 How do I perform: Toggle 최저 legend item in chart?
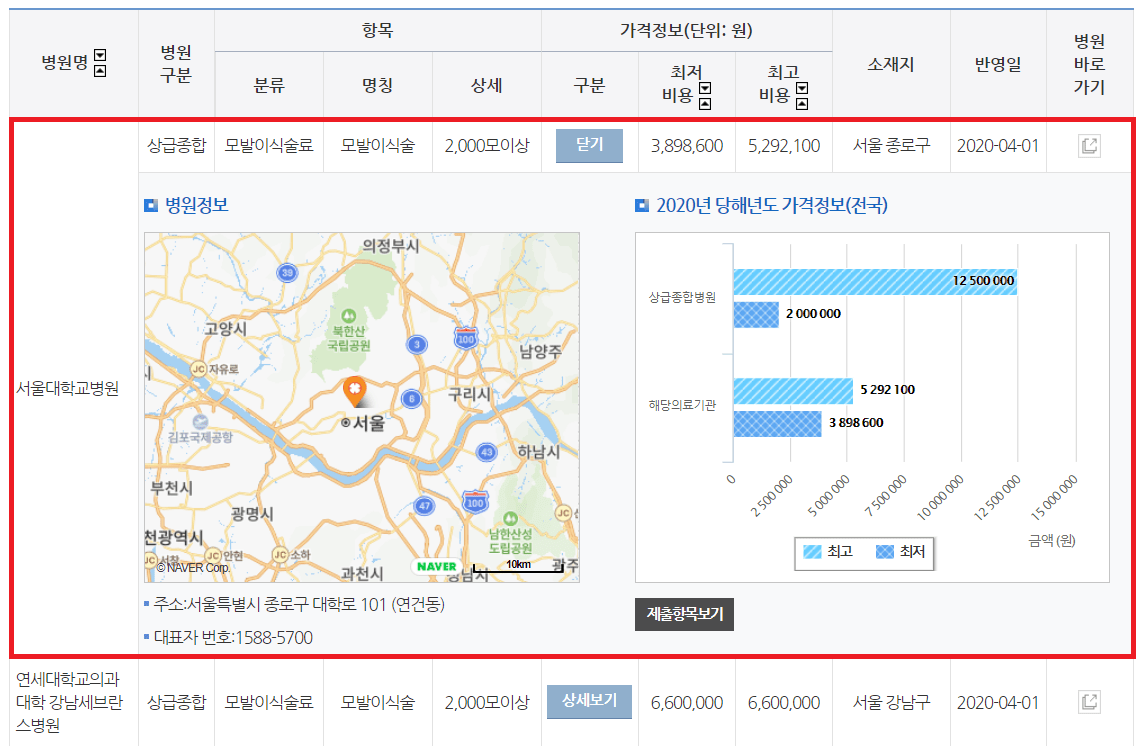[900, 552]
